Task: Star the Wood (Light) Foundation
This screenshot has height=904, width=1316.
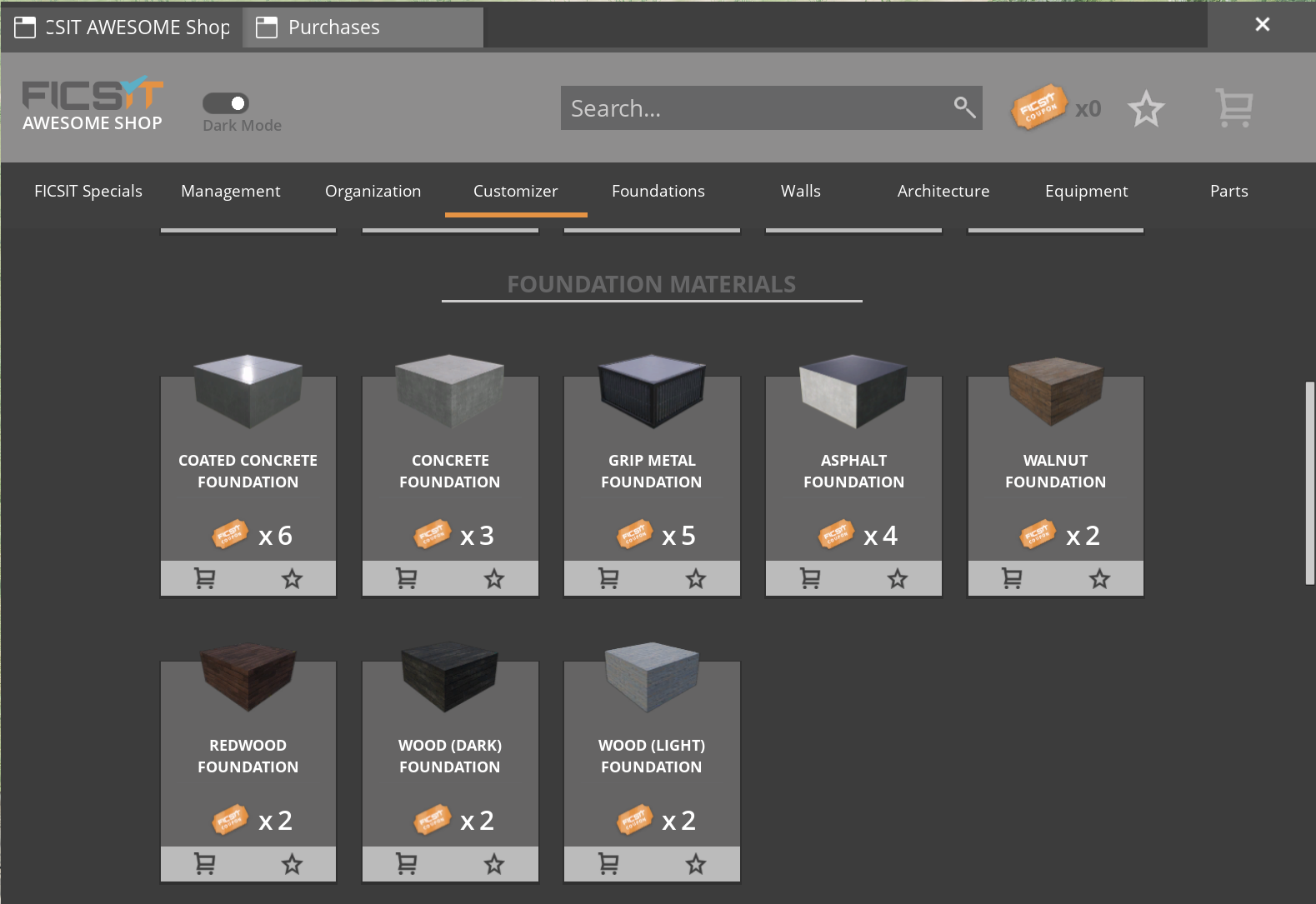Action: pos(696,864)
